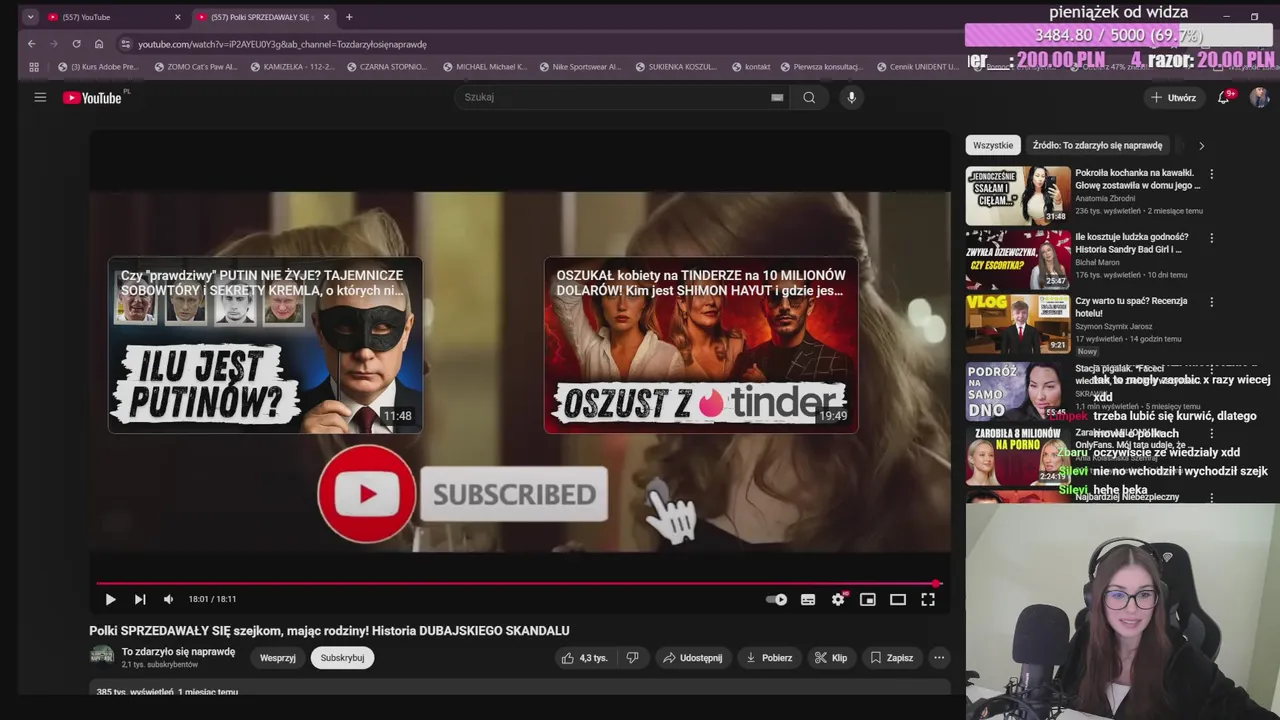The height and width of the screenshot is (720, 1280).
Task: Skip to next video
Action: pos(140,599)
